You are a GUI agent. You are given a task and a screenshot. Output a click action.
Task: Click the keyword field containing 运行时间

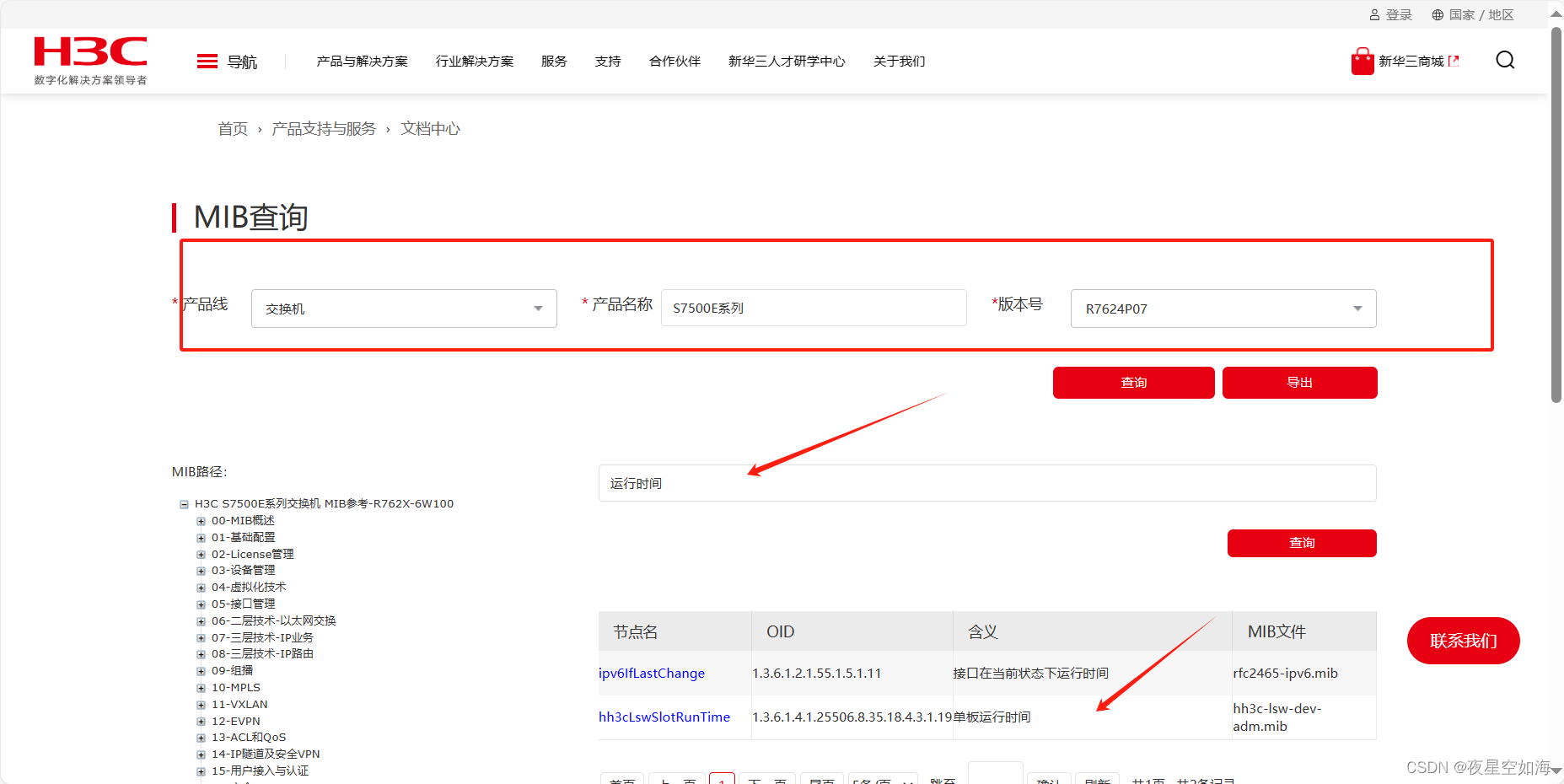986,482
